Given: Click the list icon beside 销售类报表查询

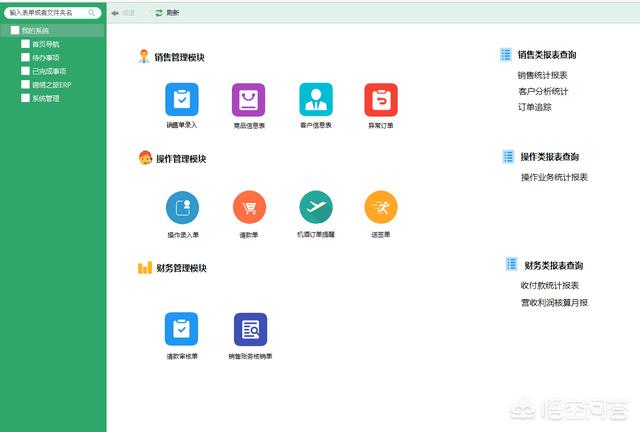Looking at the screenshot, I should (x=506, y=54).
